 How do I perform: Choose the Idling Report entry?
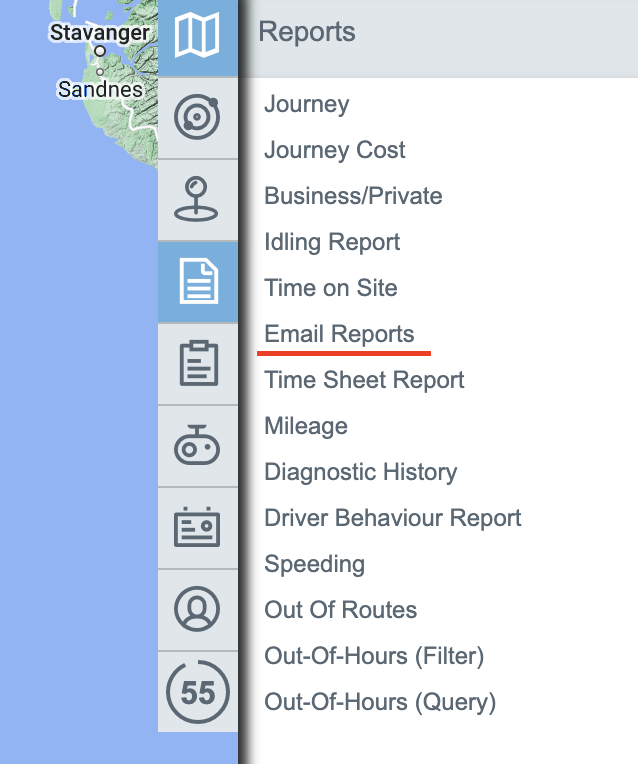click(x=332, y=242)
